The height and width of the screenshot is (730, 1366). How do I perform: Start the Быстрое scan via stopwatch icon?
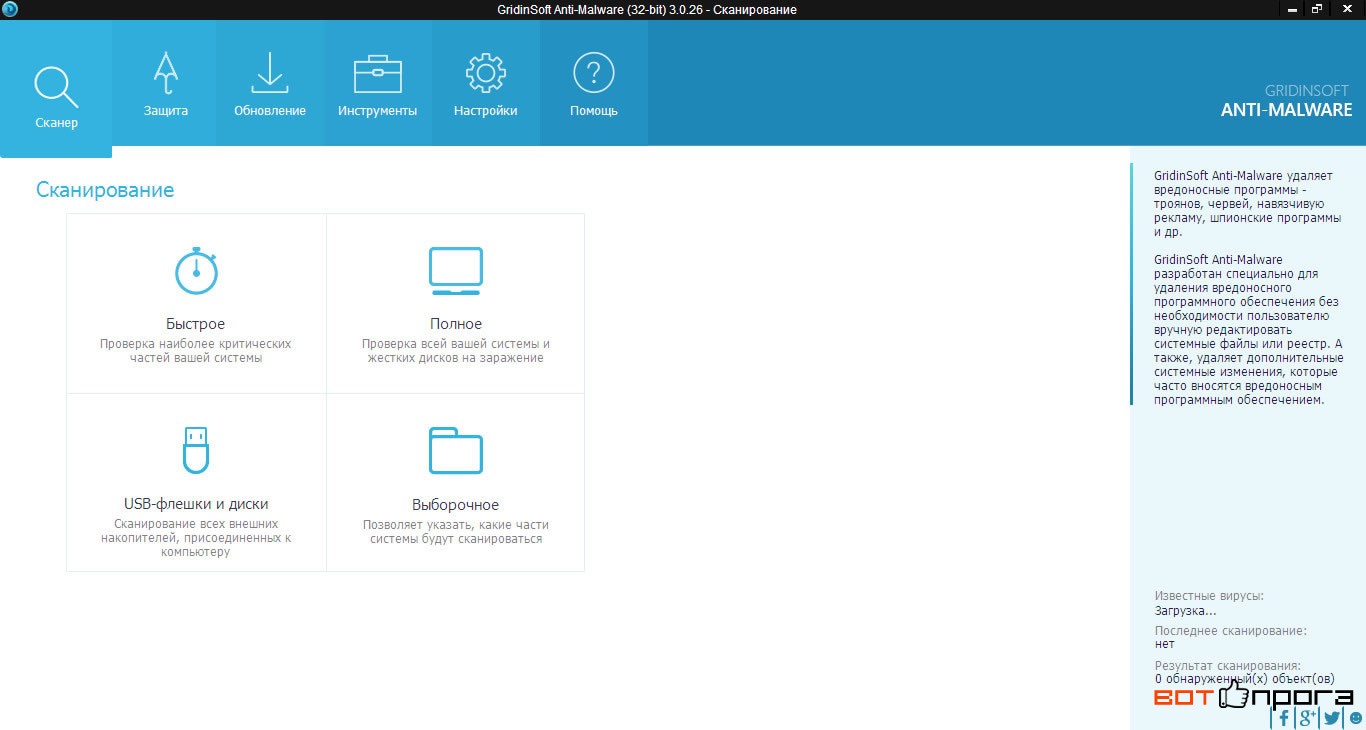point(196,270)
